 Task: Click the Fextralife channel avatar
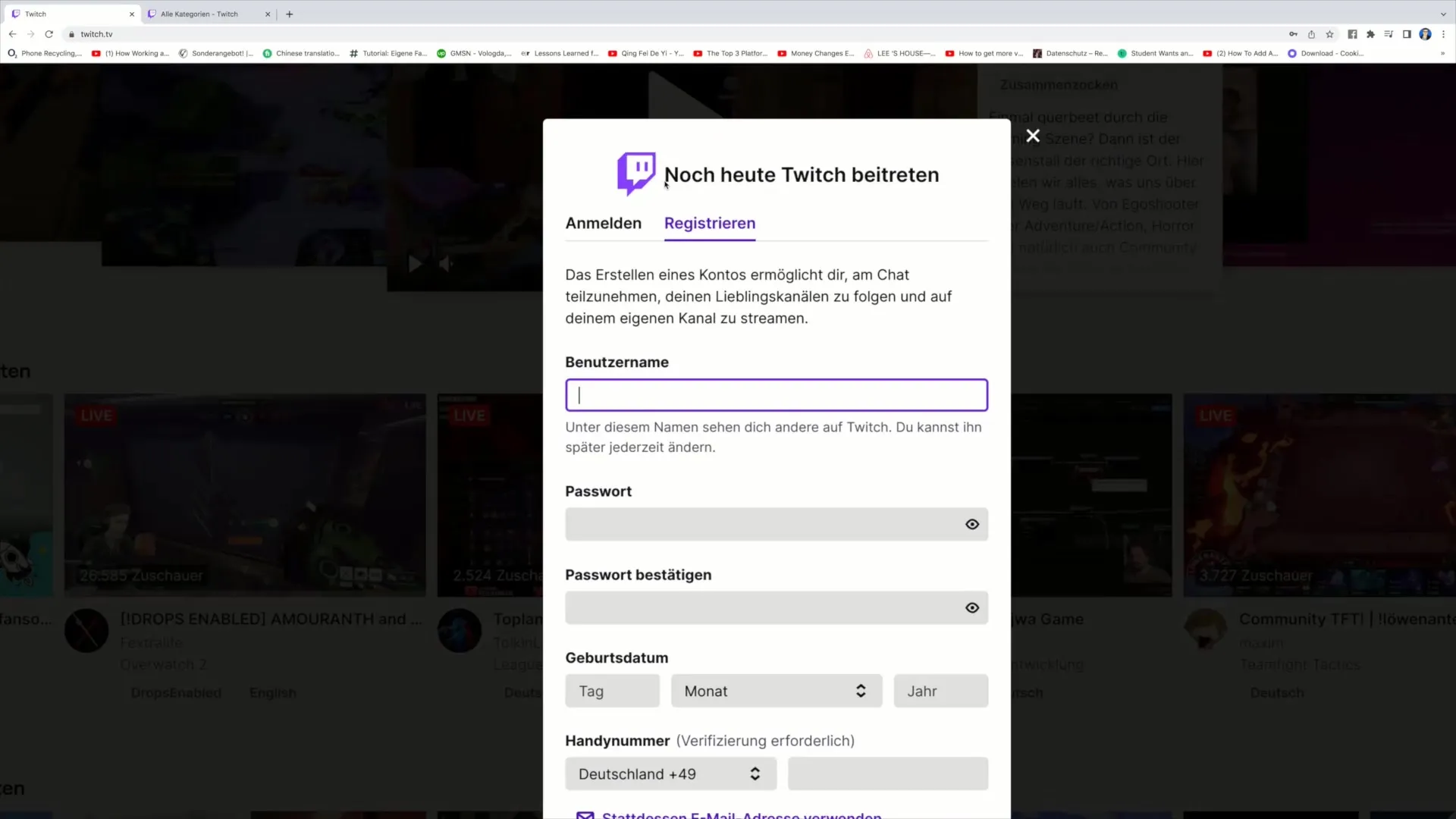[x=86, y=630]
